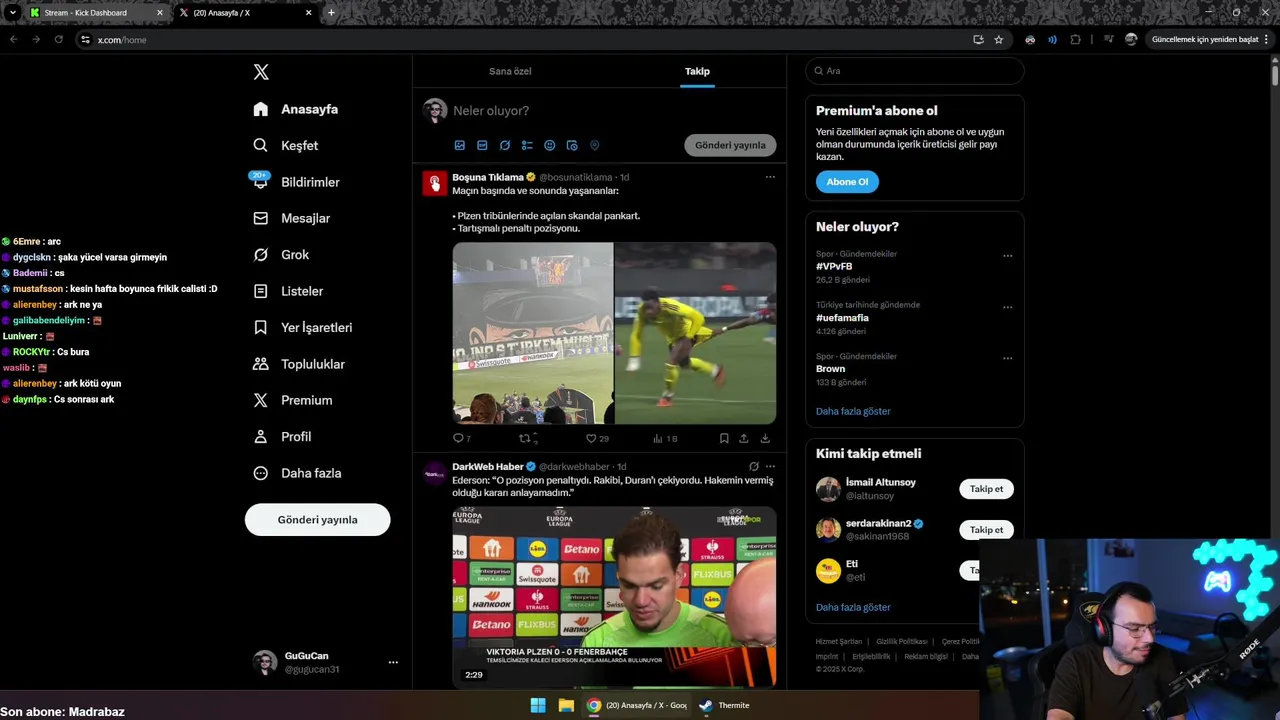Switch to Sana özel tab

[x=510, y=71]
